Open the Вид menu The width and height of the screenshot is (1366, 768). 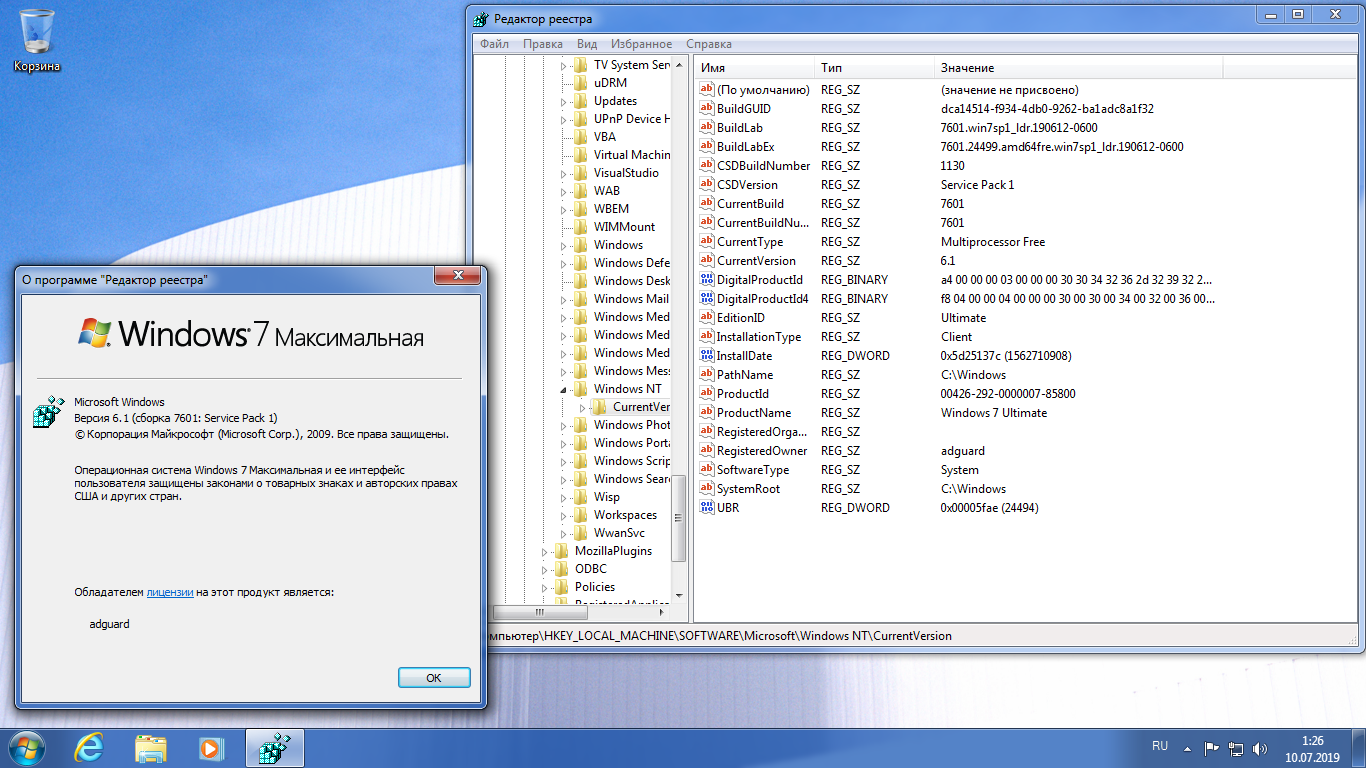(587, 44)
